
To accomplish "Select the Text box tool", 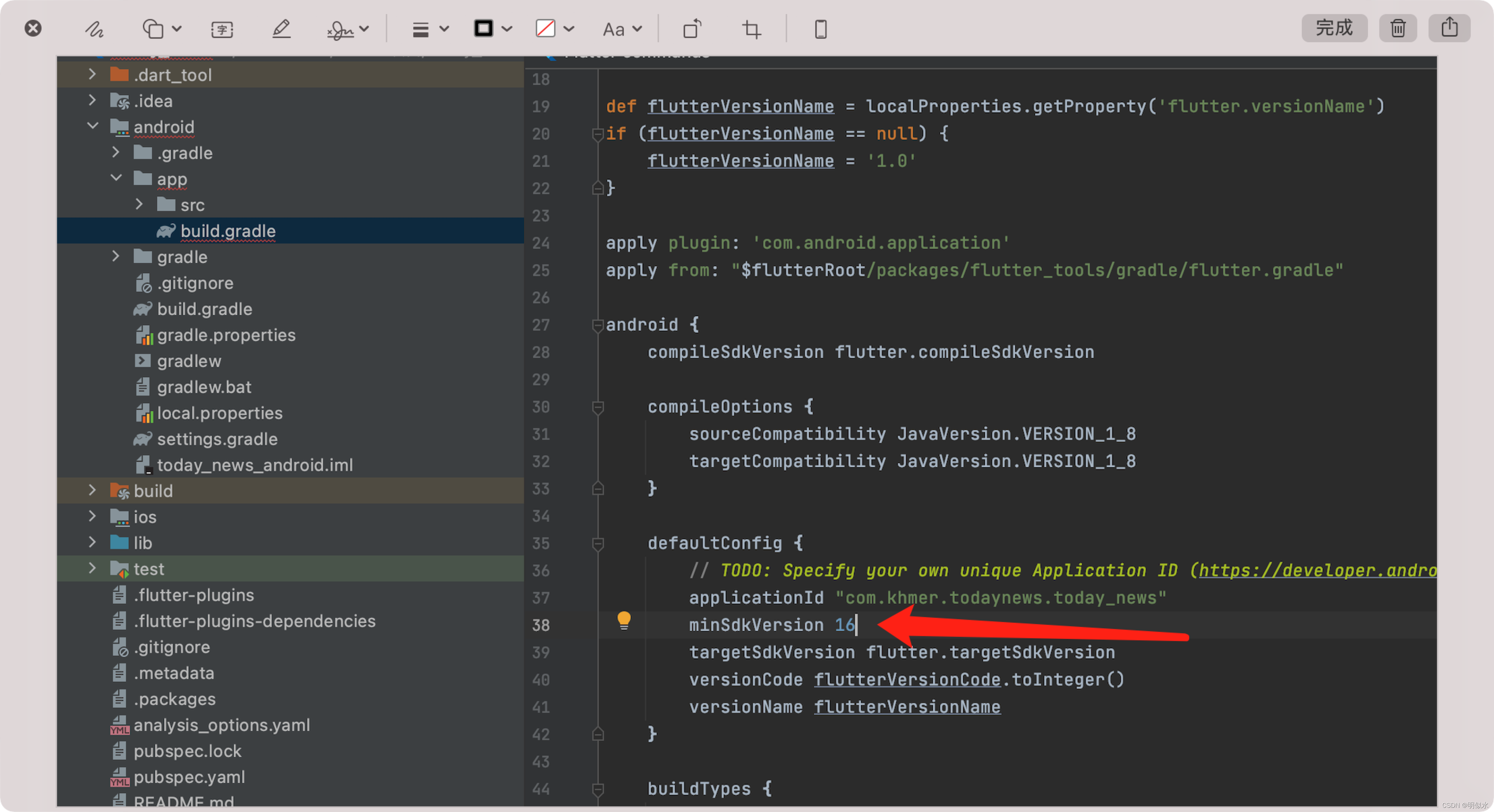I will (x=222, y=29).
